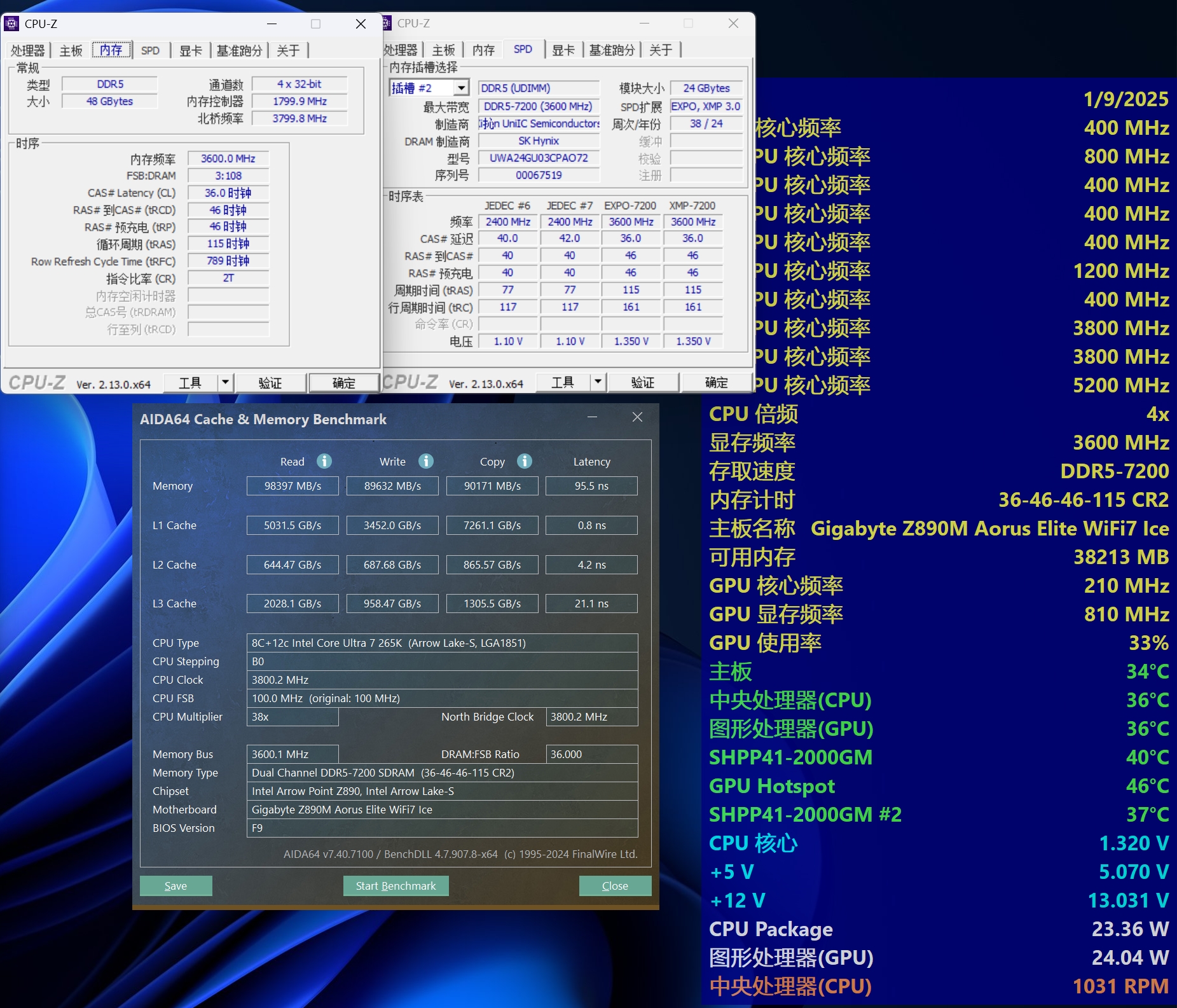
Task: Click Save in AIDA64 benchmark
Action: point(176,886)
